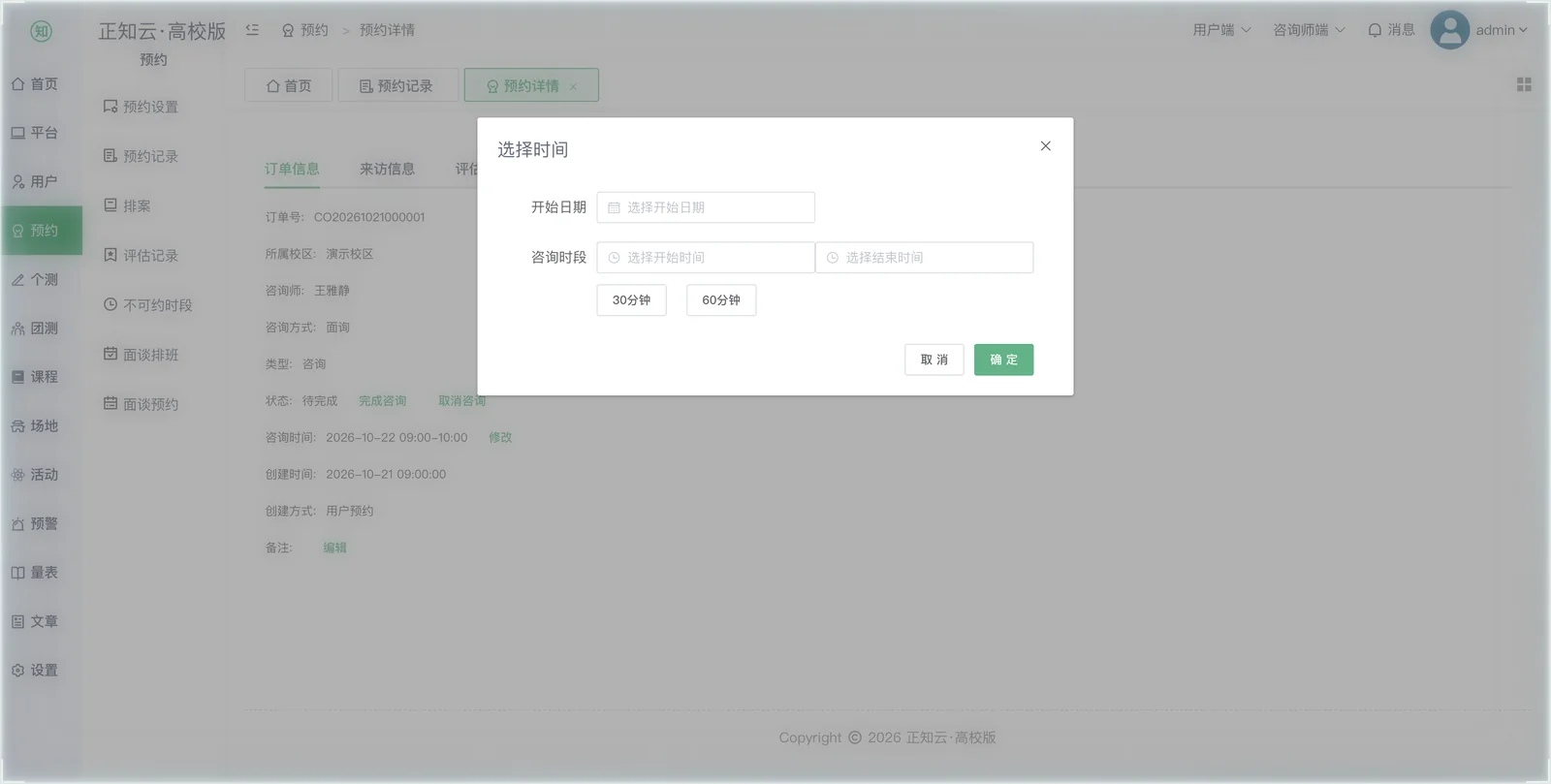This screenshot has width=1551, height=784.
Task: Click the 选择结束时间 time field
Action: 925,258
